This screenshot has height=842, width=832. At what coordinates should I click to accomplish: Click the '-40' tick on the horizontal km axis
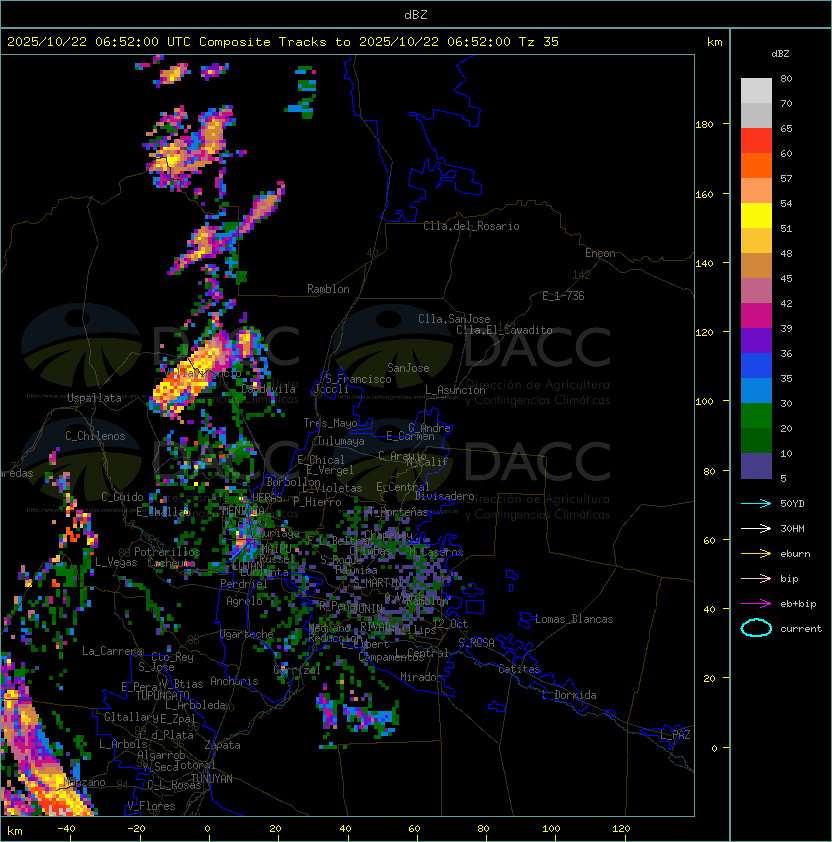click(66, 829)
